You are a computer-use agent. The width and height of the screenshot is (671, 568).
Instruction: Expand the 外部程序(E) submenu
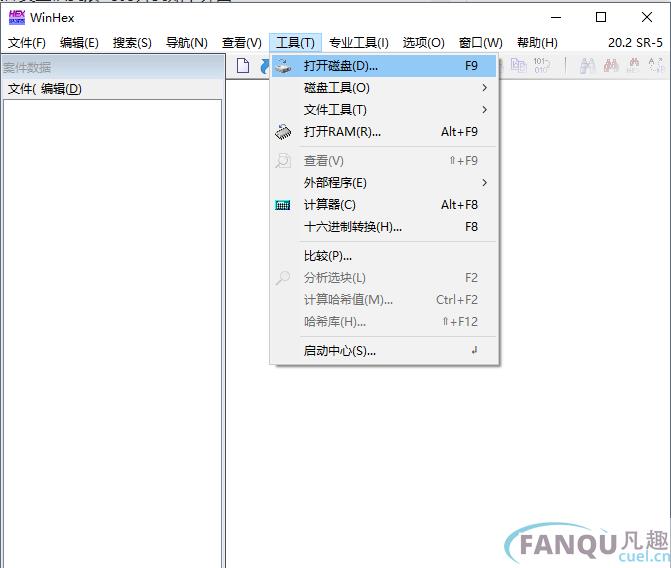pos(384,183)
